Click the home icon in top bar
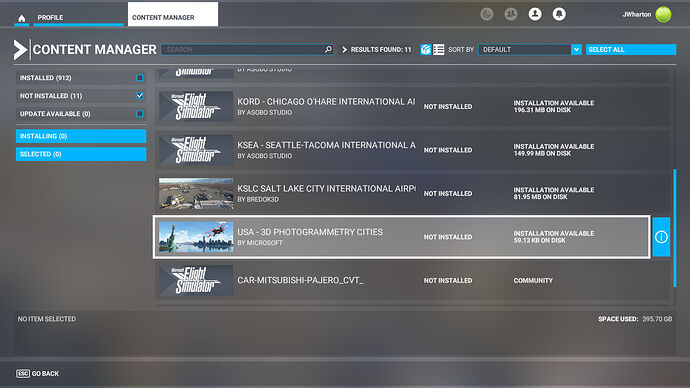 point(22,18)
